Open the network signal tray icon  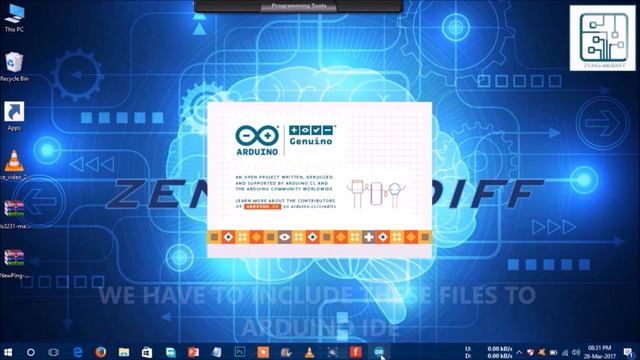pos(565,352)
